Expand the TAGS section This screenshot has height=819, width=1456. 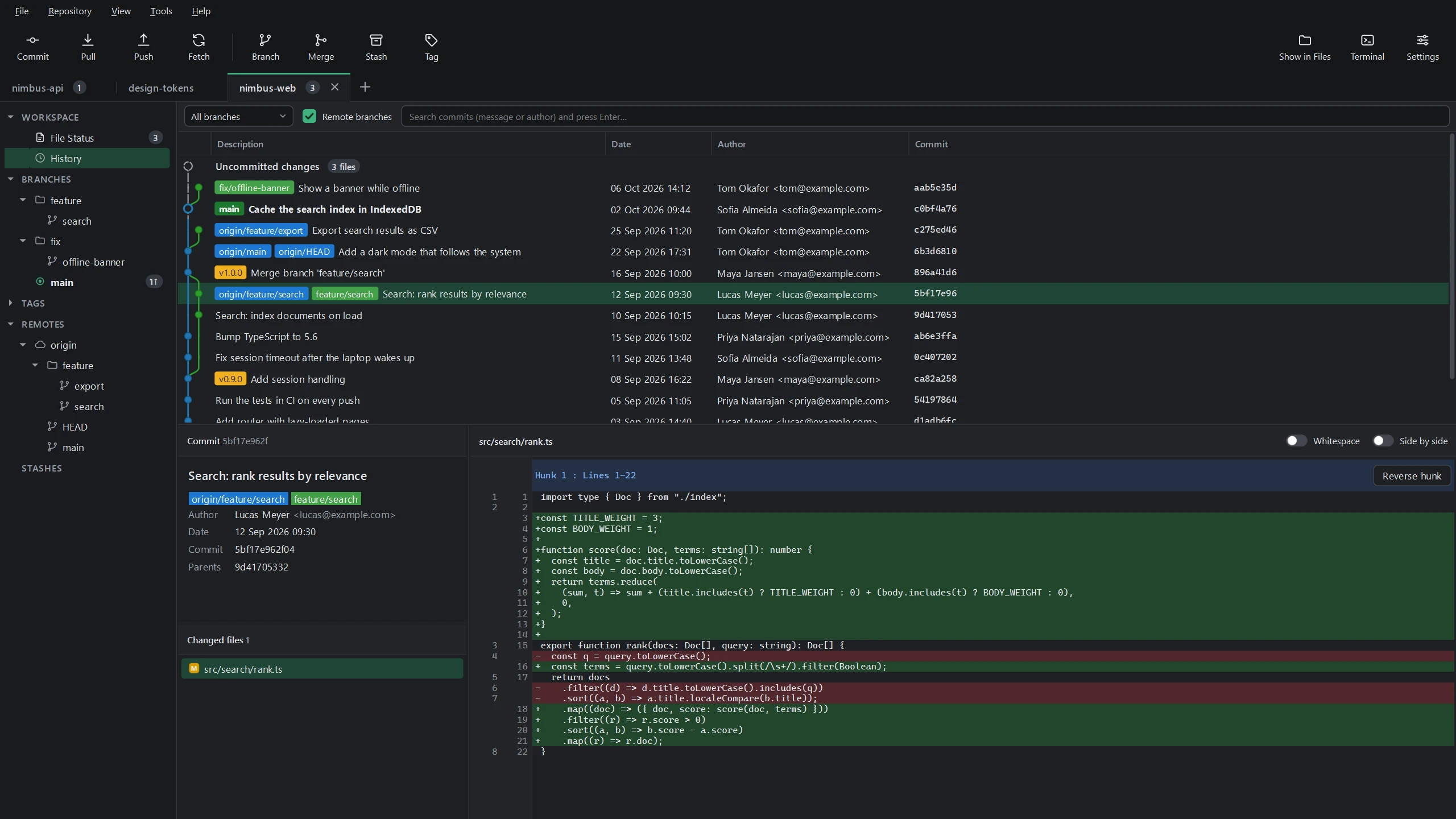pos(11,303)
